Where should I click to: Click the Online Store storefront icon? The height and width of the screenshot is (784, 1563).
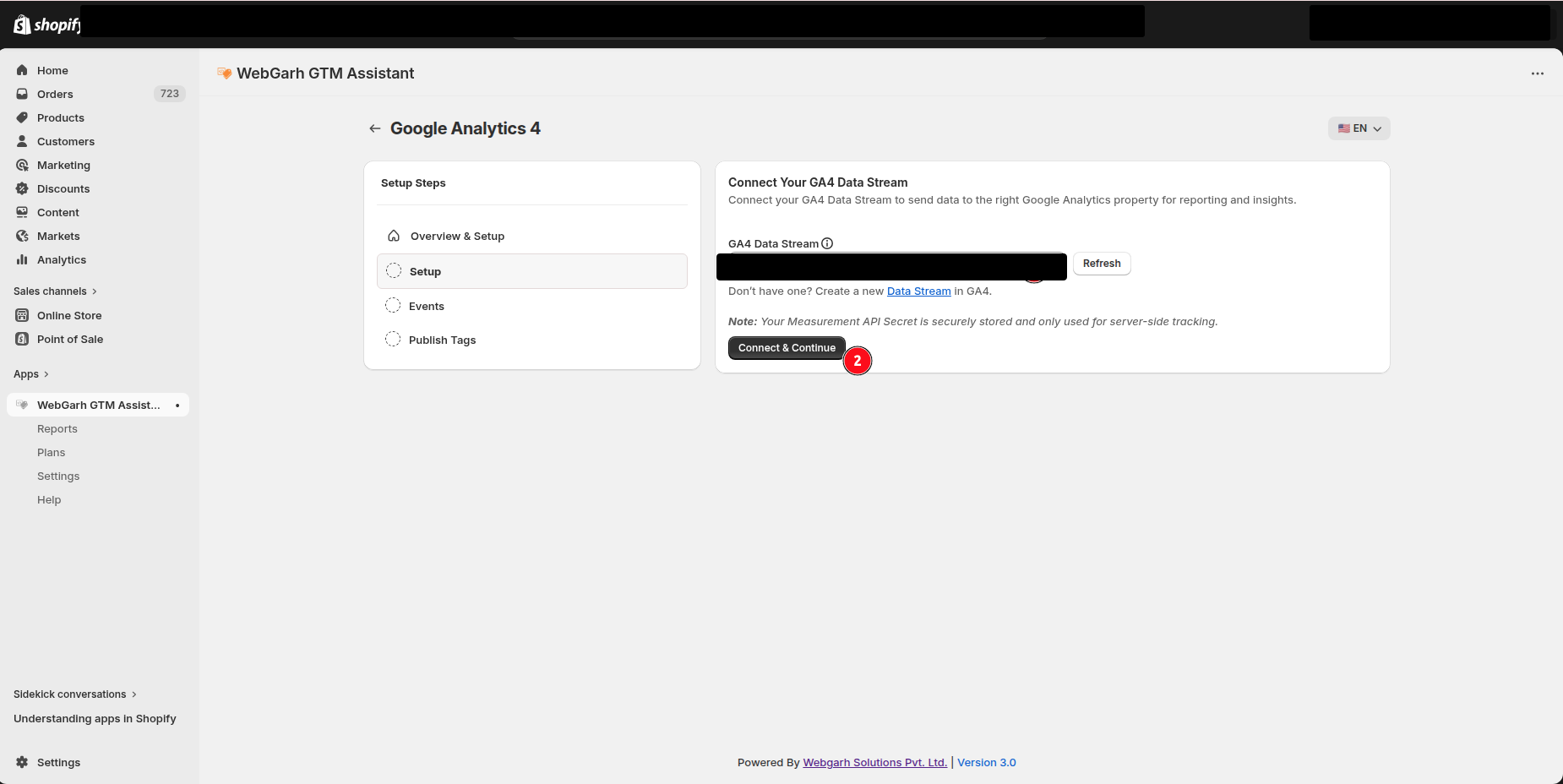click(22, 315)
